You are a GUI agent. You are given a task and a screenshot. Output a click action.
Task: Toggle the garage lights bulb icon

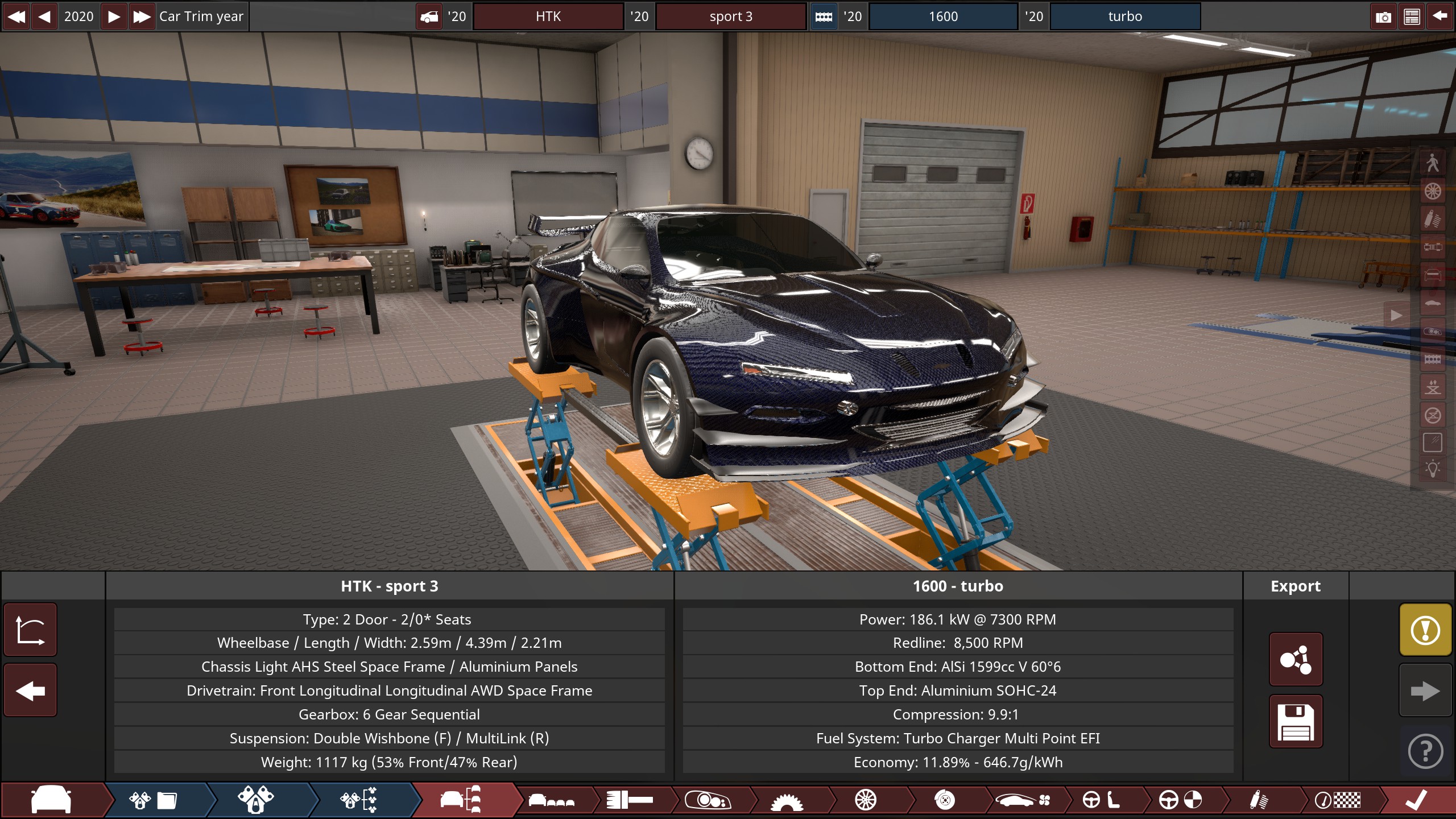[x=1433, y=470]
